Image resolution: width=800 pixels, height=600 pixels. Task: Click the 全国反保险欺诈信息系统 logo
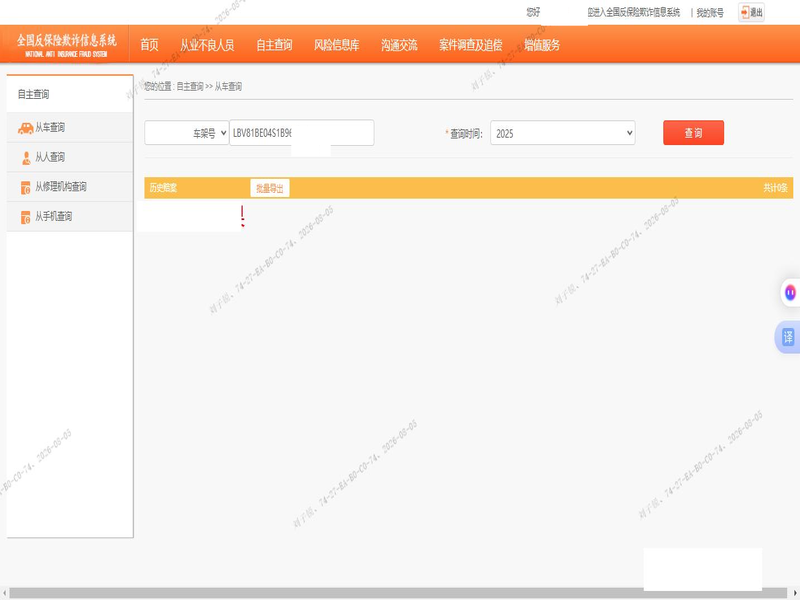(66, 45)
